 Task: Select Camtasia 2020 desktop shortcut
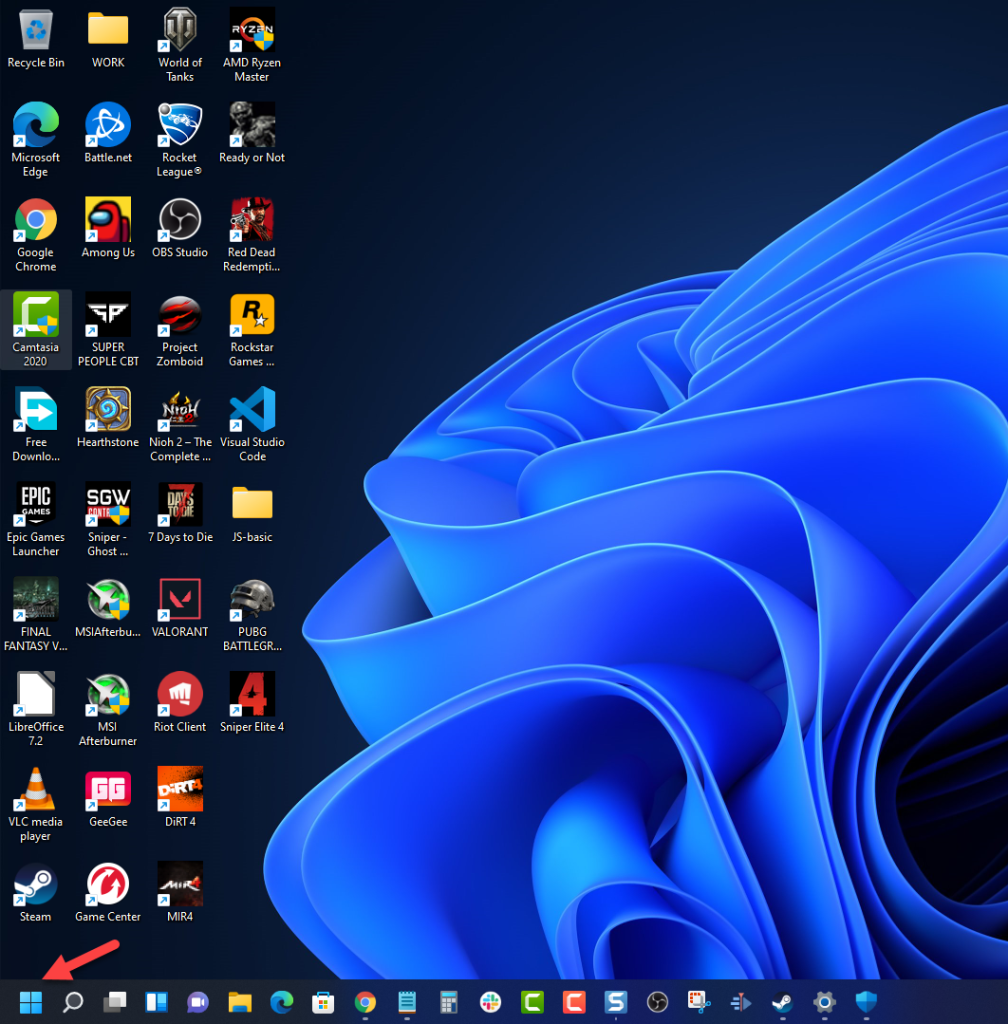click(x=36, y=330)
